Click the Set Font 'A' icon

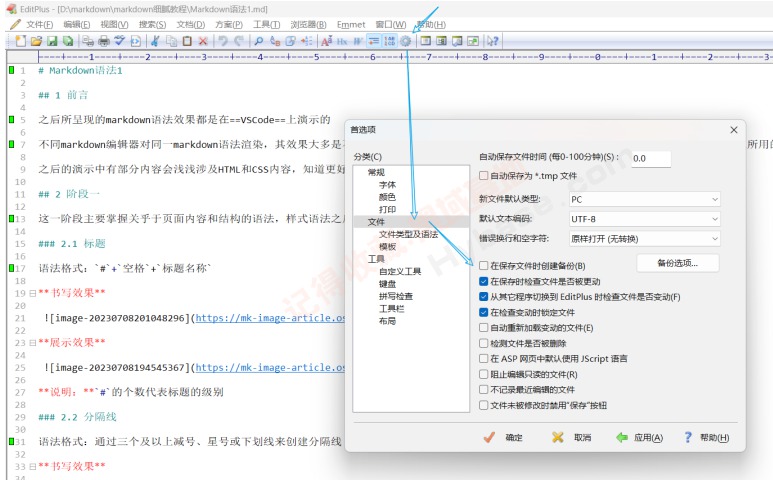(x=326, y=41)
